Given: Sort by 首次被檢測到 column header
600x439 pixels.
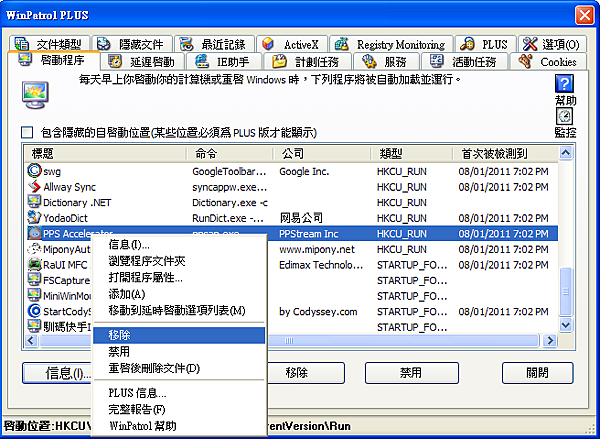Looking at the screenshot, I should point(505,154).
